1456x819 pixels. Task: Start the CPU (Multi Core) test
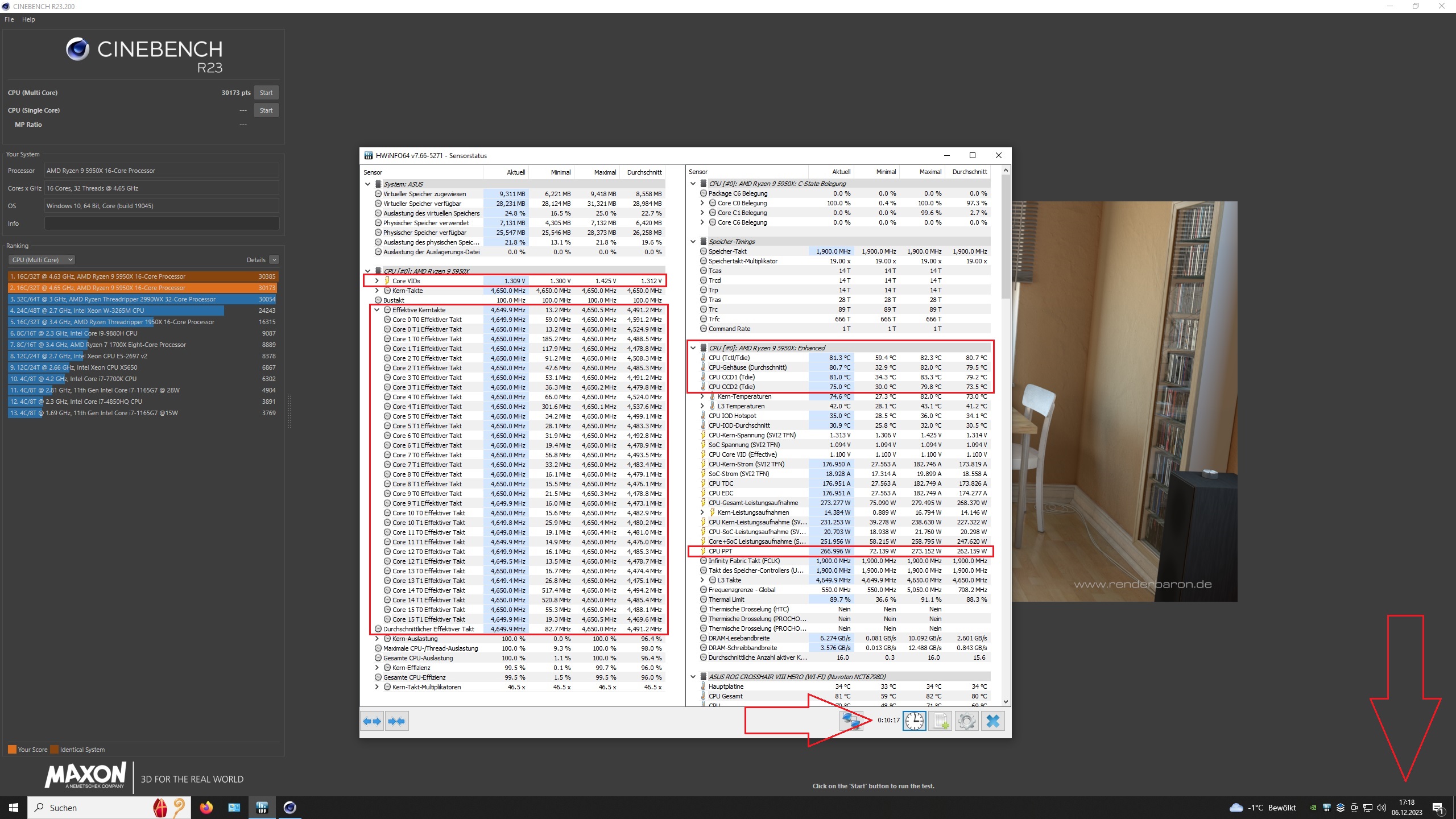[x=266, y=93]
